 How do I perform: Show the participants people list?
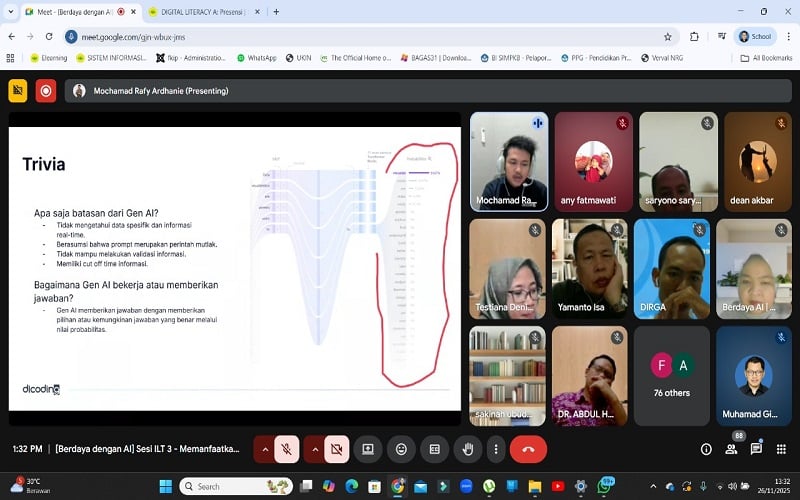[731, 449]
